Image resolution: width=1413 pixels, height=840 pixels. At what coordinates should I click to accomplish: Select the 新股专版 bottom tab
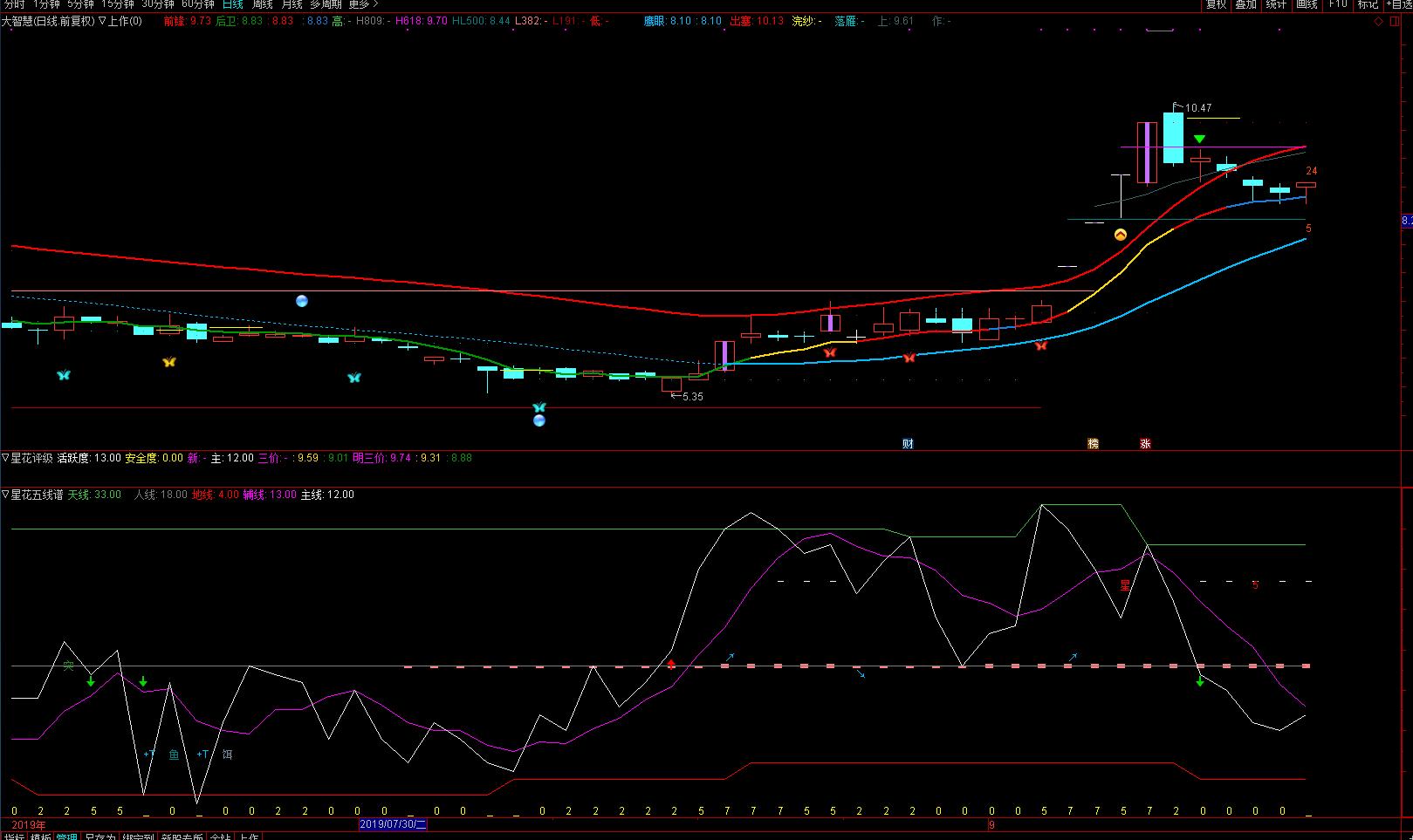click(x=182, y=837)
